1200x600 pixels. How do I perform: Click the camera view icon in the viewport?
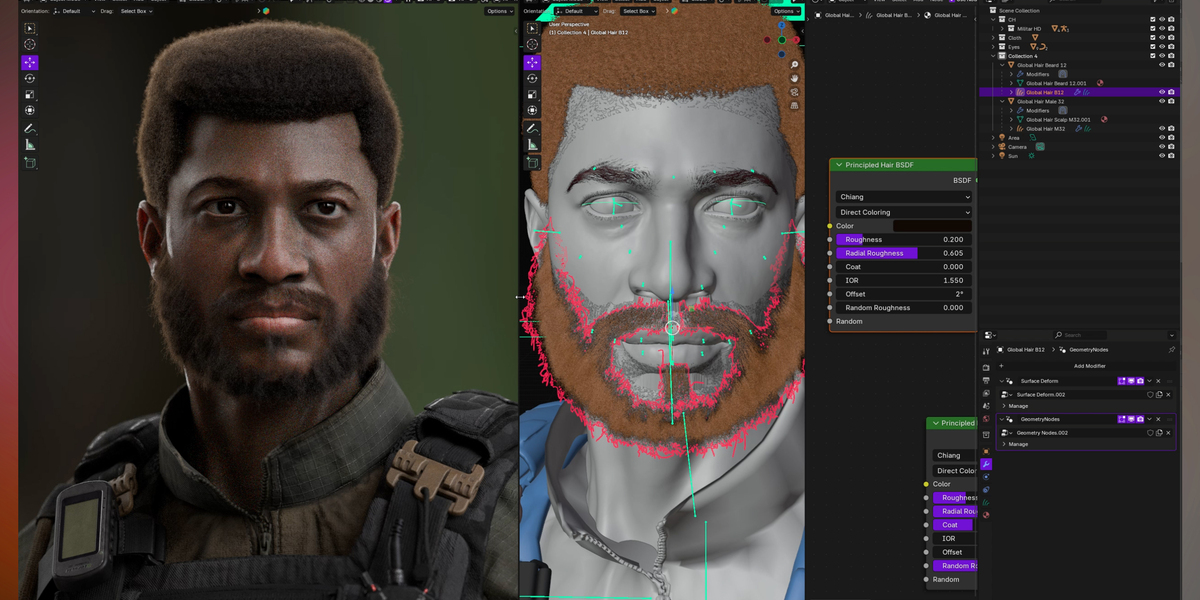[793, 91]
